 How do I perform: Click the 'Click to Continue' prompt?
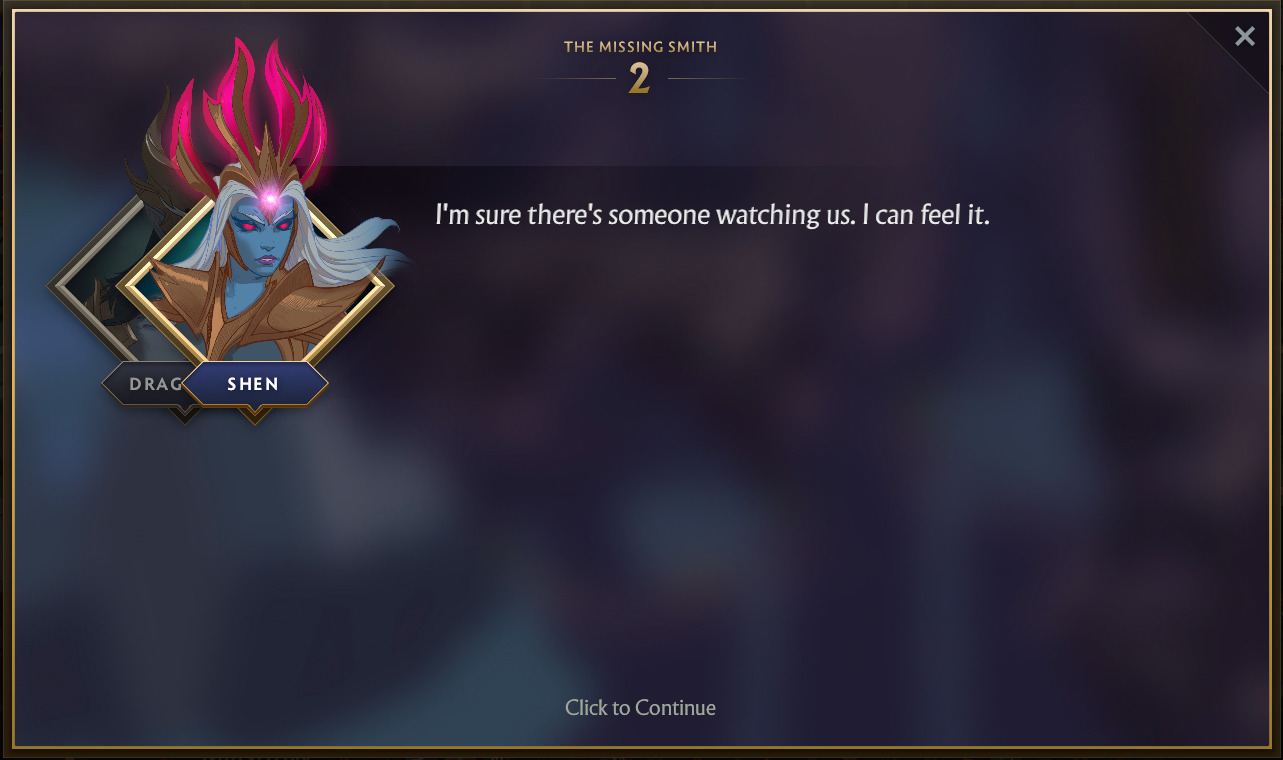[640, 708]
